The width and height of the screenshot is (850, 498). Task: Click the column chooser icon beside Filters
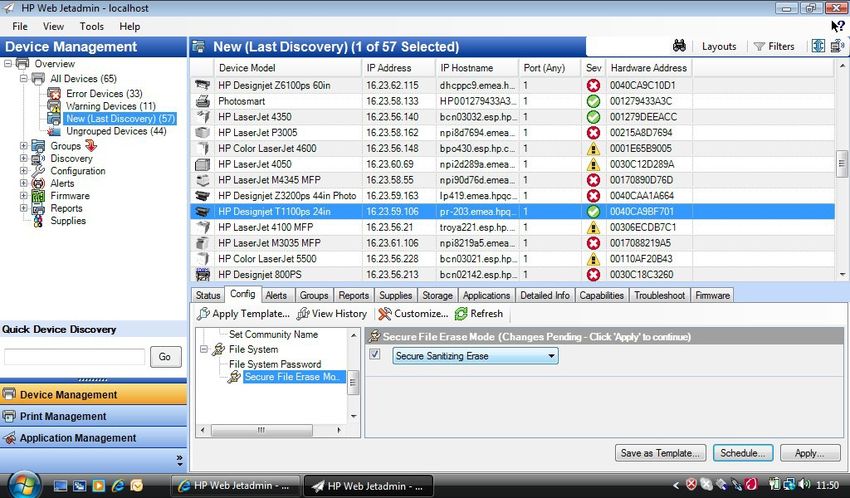pos(818,46)
